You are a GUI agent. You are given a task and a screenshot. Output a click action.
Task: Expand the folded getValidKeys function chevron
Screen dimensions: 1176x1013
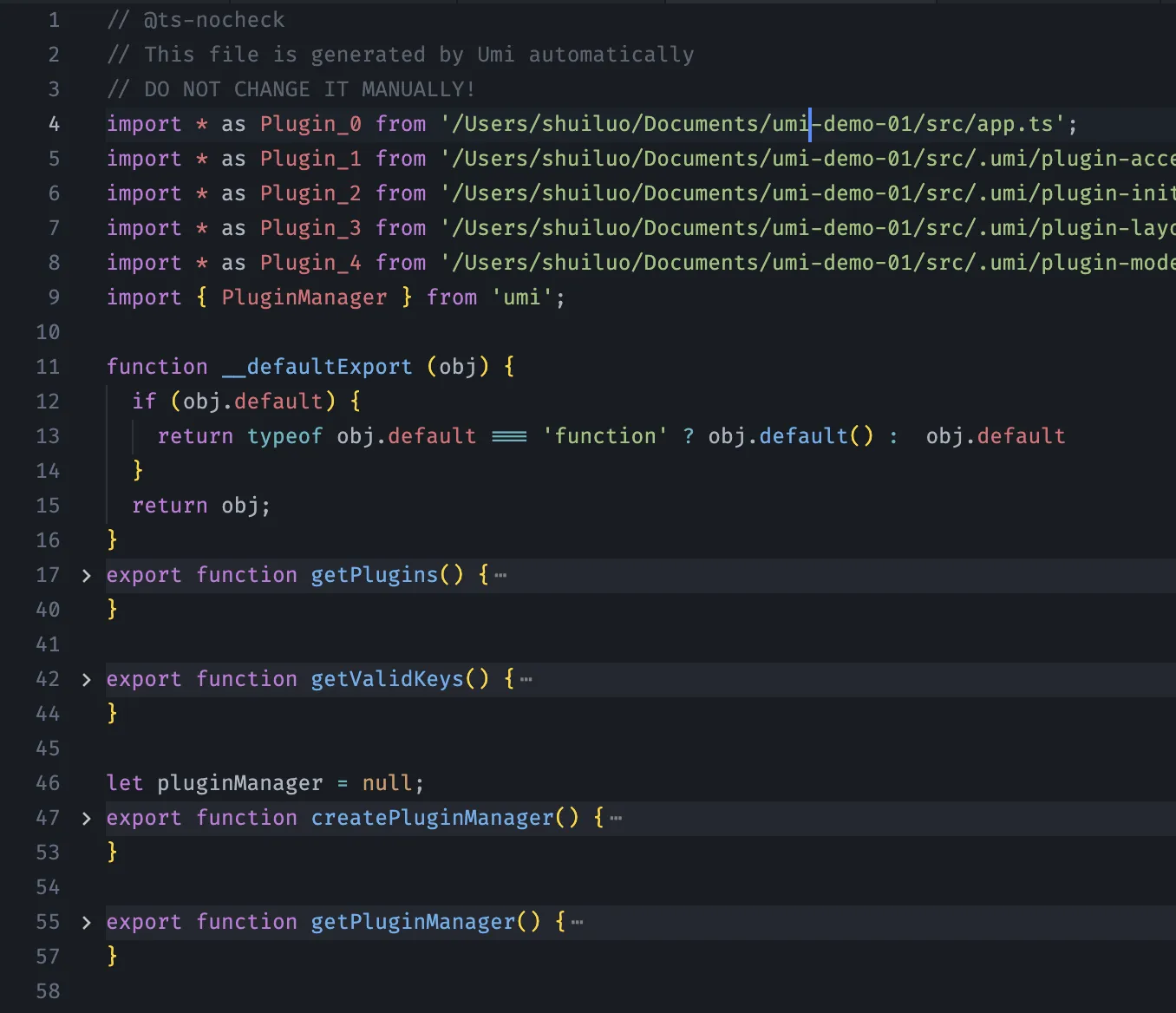pos(86,680)
